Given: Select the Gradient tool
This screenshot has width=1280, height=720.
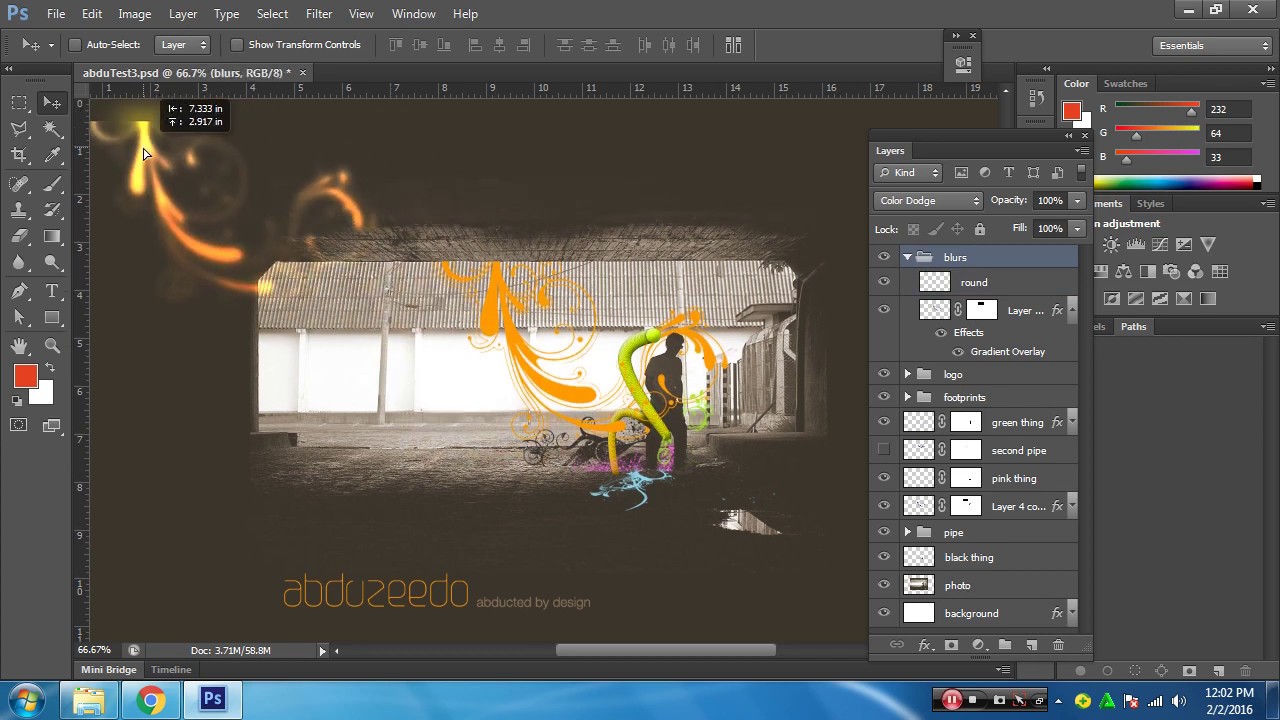Looking at the screenshot, I should [52, 236].
